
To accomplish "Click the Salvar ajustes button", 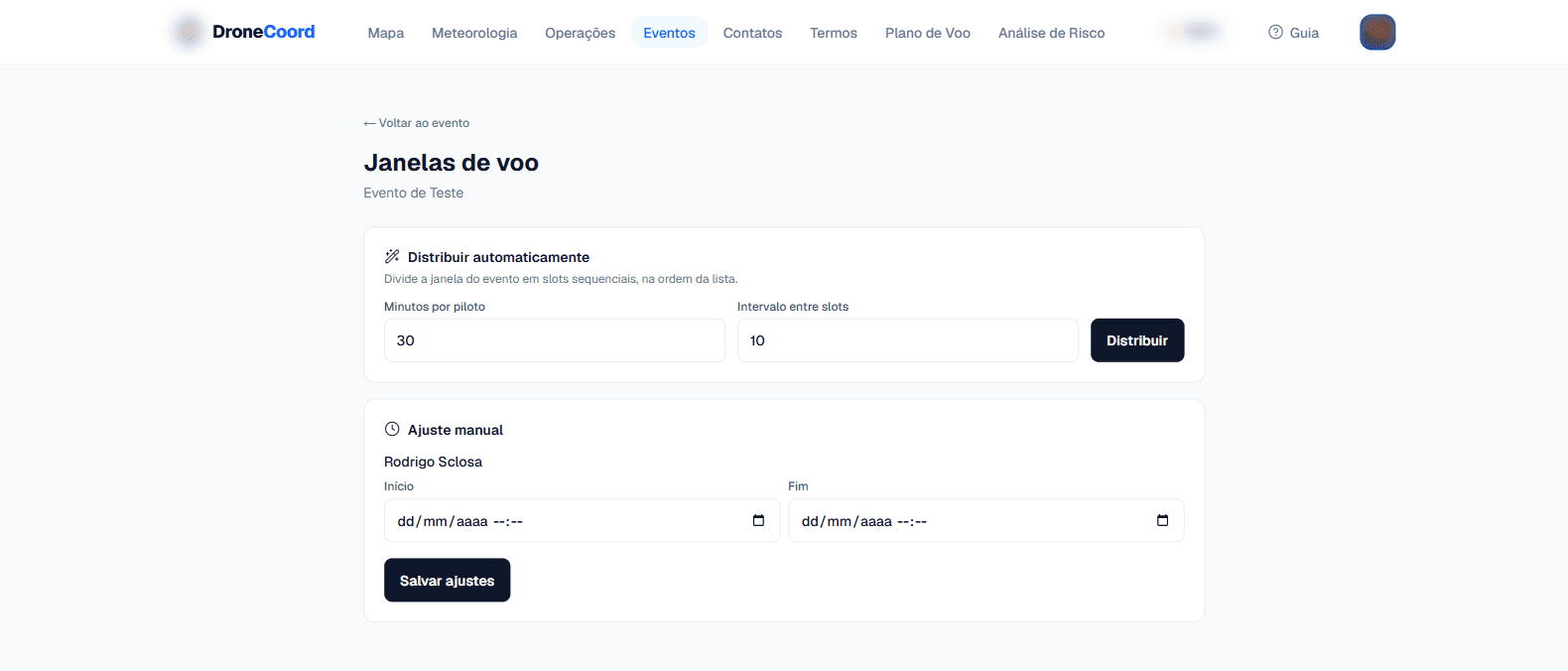I will pos(447,581).
